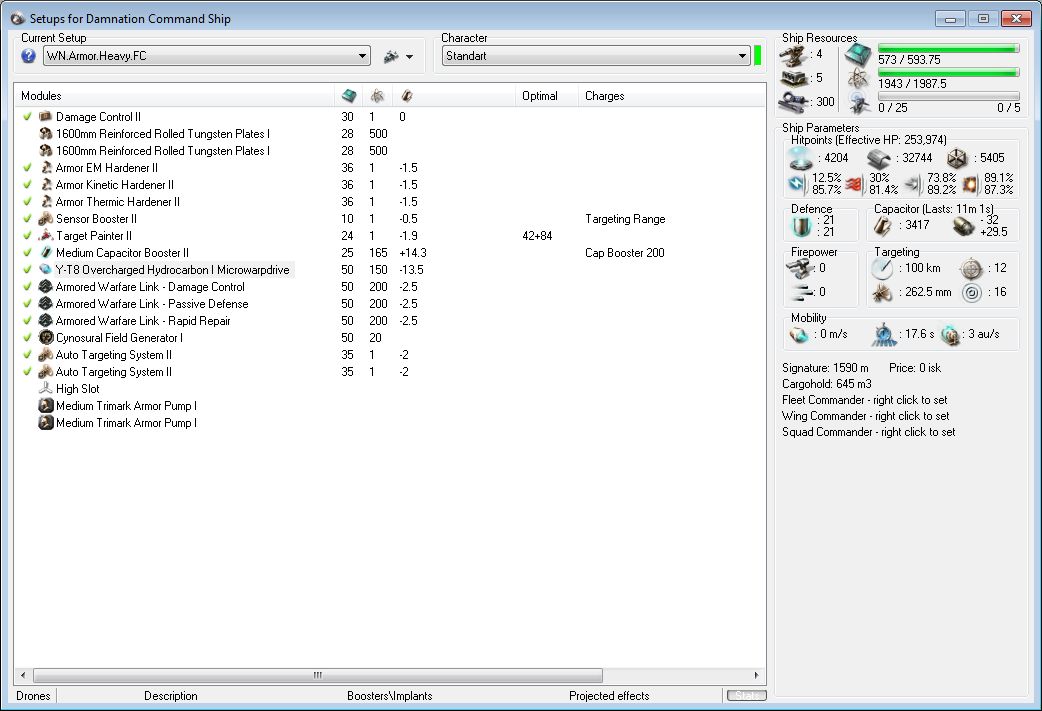Viewport: 1042px width, 711px height.
Task: Toggle the Damage Control II active checkmark
Action: 27,116
